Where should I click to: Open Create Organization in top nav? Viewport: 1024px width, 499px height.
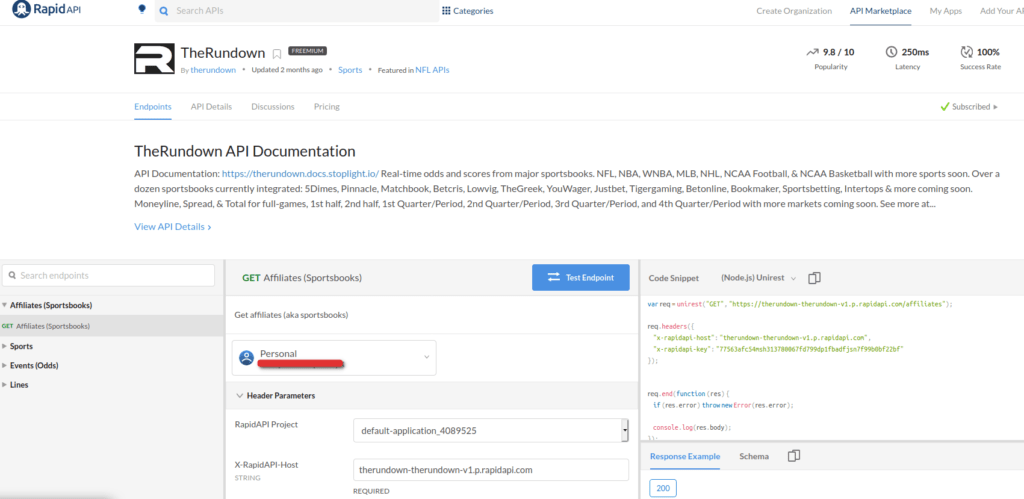coord(794,11)
